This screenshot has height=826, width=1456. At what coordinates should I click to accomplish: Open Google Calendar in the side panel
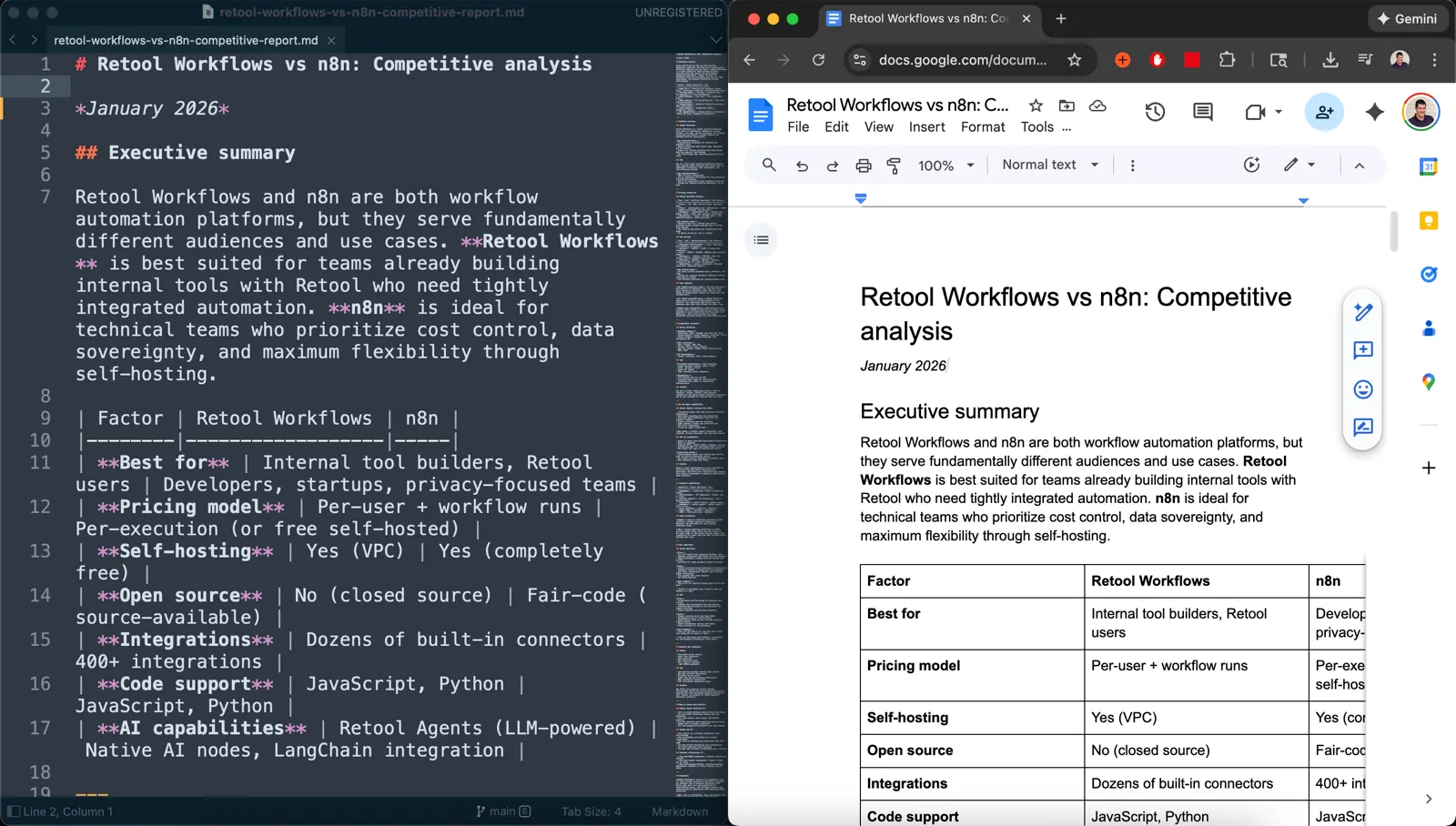pos(1429,166)
